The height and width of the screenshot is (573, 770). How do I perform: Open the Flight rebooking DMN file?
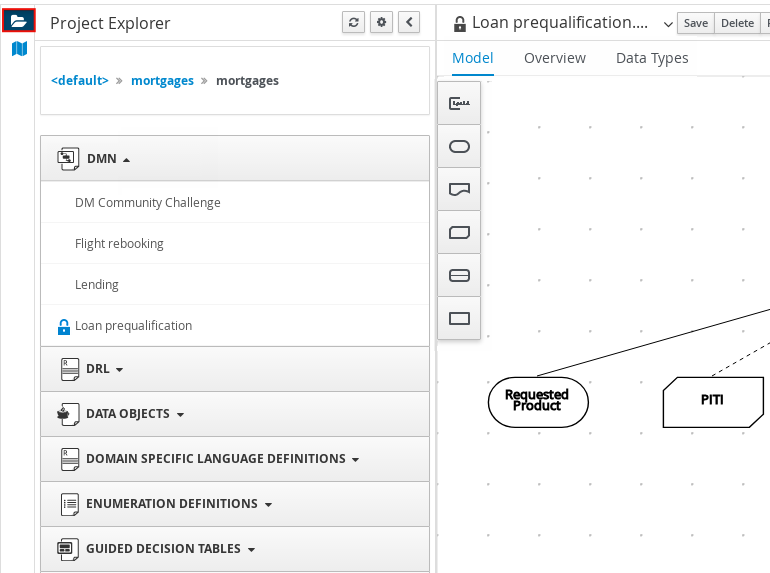119,244
